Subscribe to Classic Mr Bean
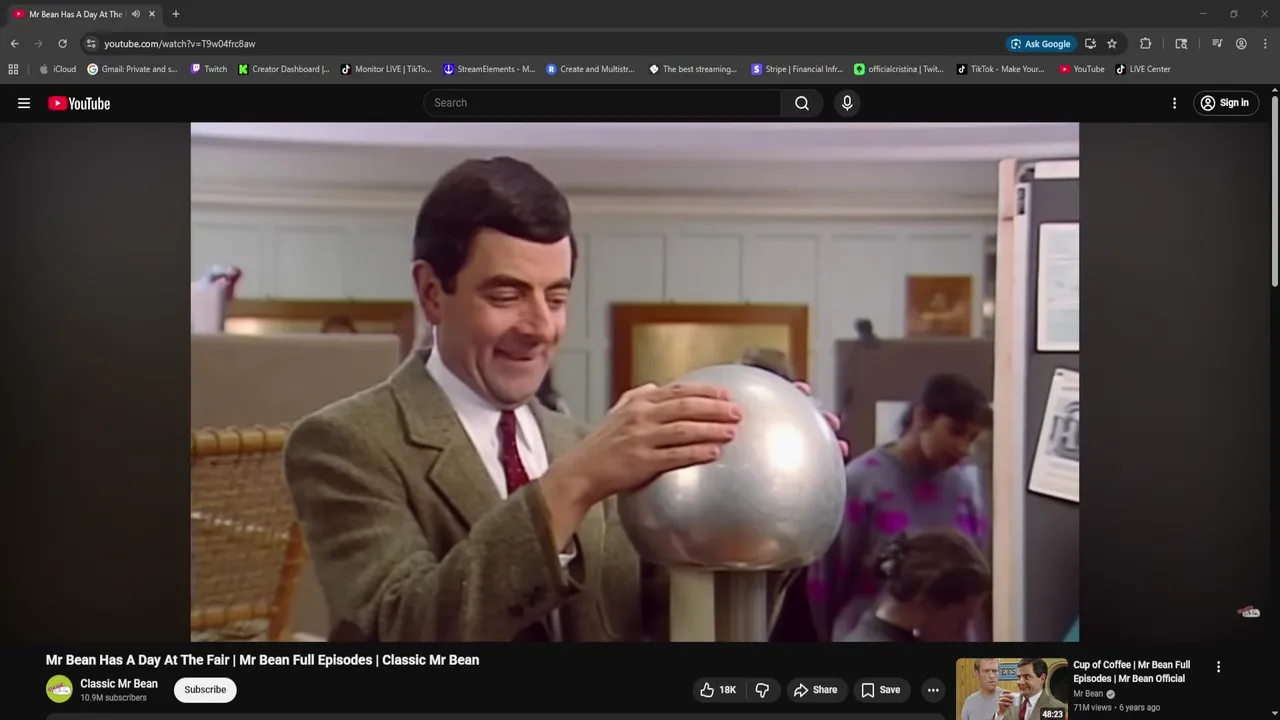The height and width of the screenshot is (720, 1280). pos(205,690)
